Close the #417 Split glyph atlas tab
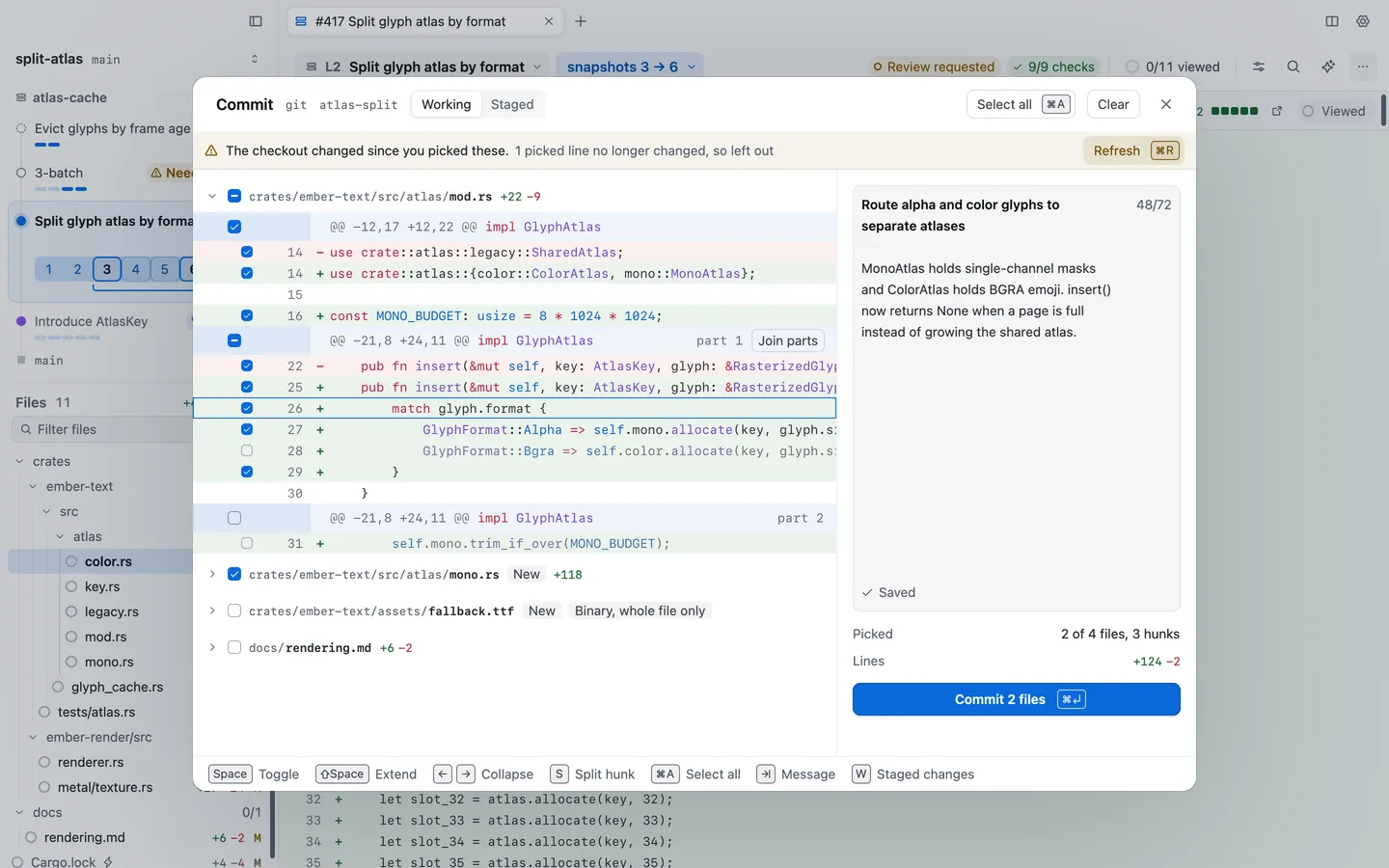Image resolution: width=1389 pixels, height=868 pixels. pos(549,21)
